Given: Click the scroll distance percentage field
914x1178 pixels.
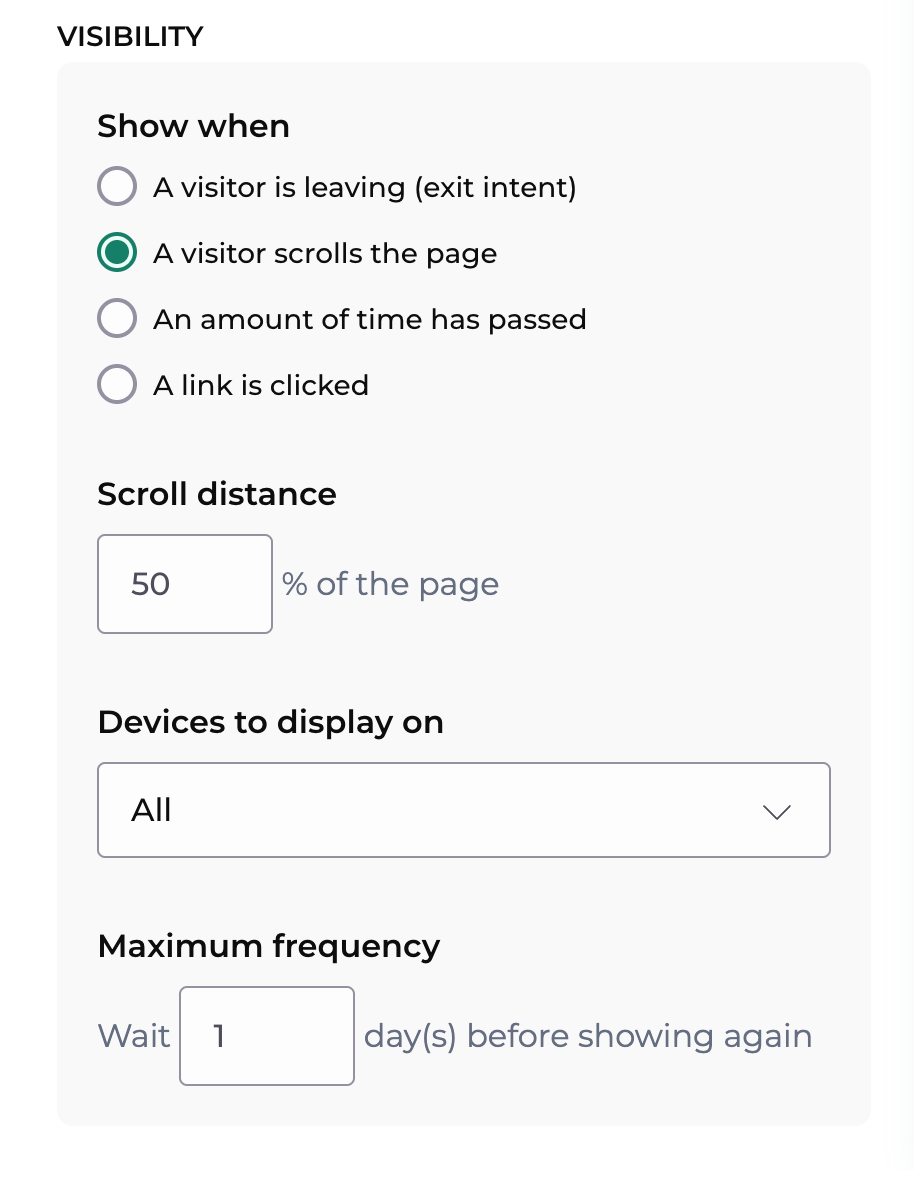Looking at the screenshot, I should pyautogui.click(x=185, y=584).
